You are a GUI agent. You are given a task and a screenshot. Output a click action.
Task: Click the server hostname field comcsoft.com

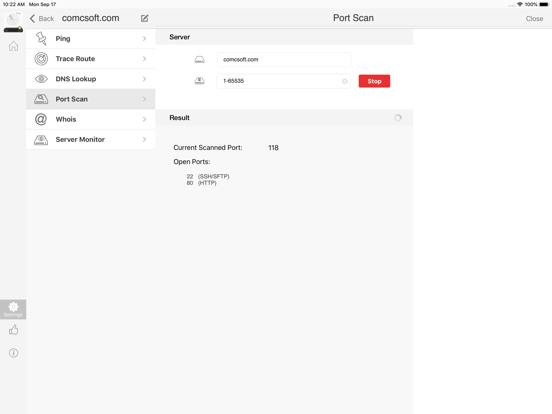(284, 59)
